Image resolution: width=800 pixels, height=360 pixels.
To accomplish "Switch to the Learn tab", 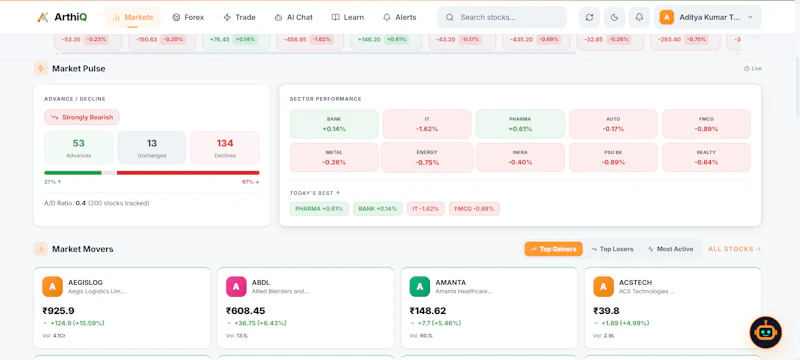I will click(x=347, y=17).
